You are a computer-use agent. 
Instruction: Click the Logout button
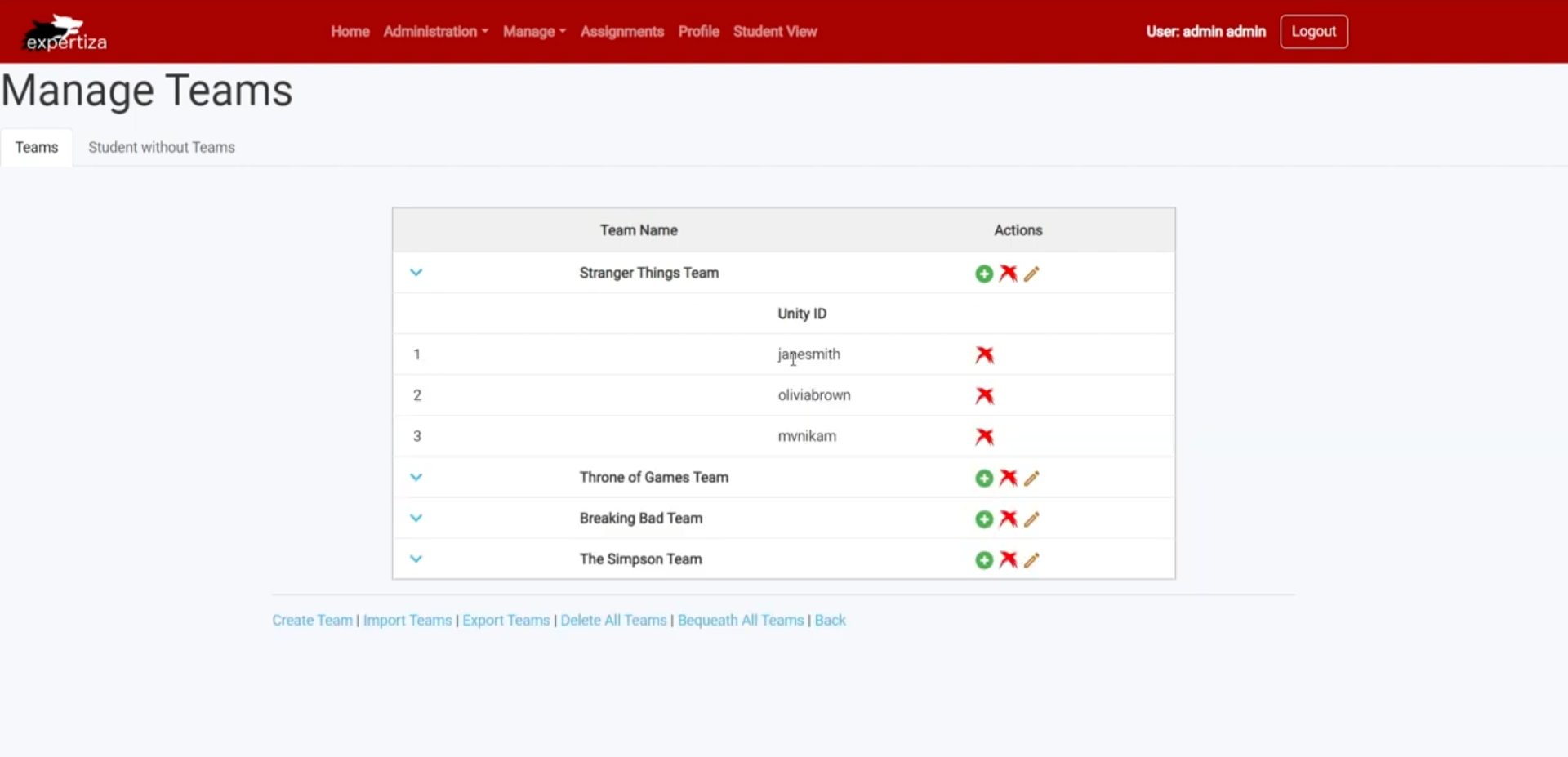click(1314, 31)
